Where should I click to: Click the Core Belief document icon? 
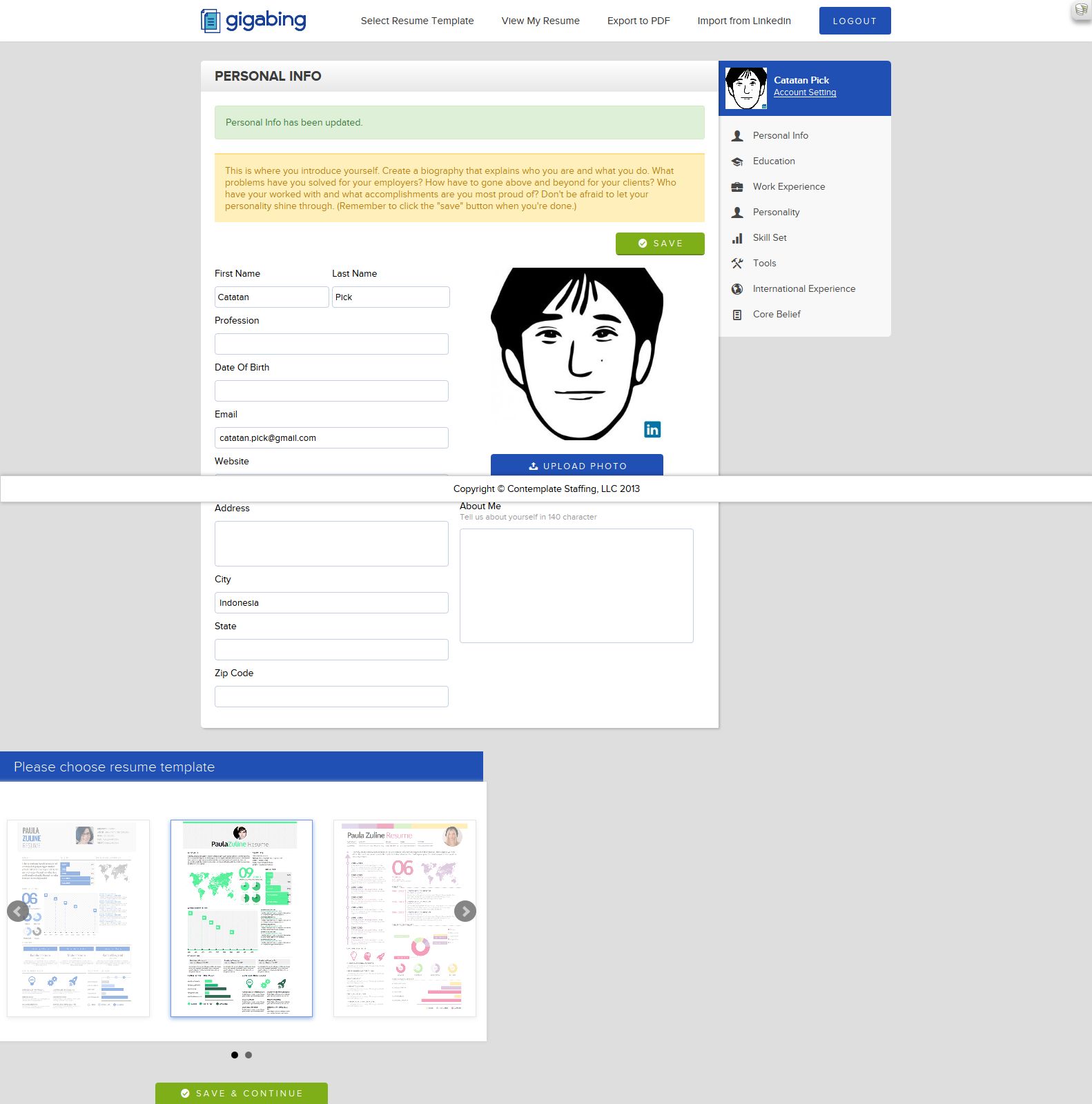737,315
